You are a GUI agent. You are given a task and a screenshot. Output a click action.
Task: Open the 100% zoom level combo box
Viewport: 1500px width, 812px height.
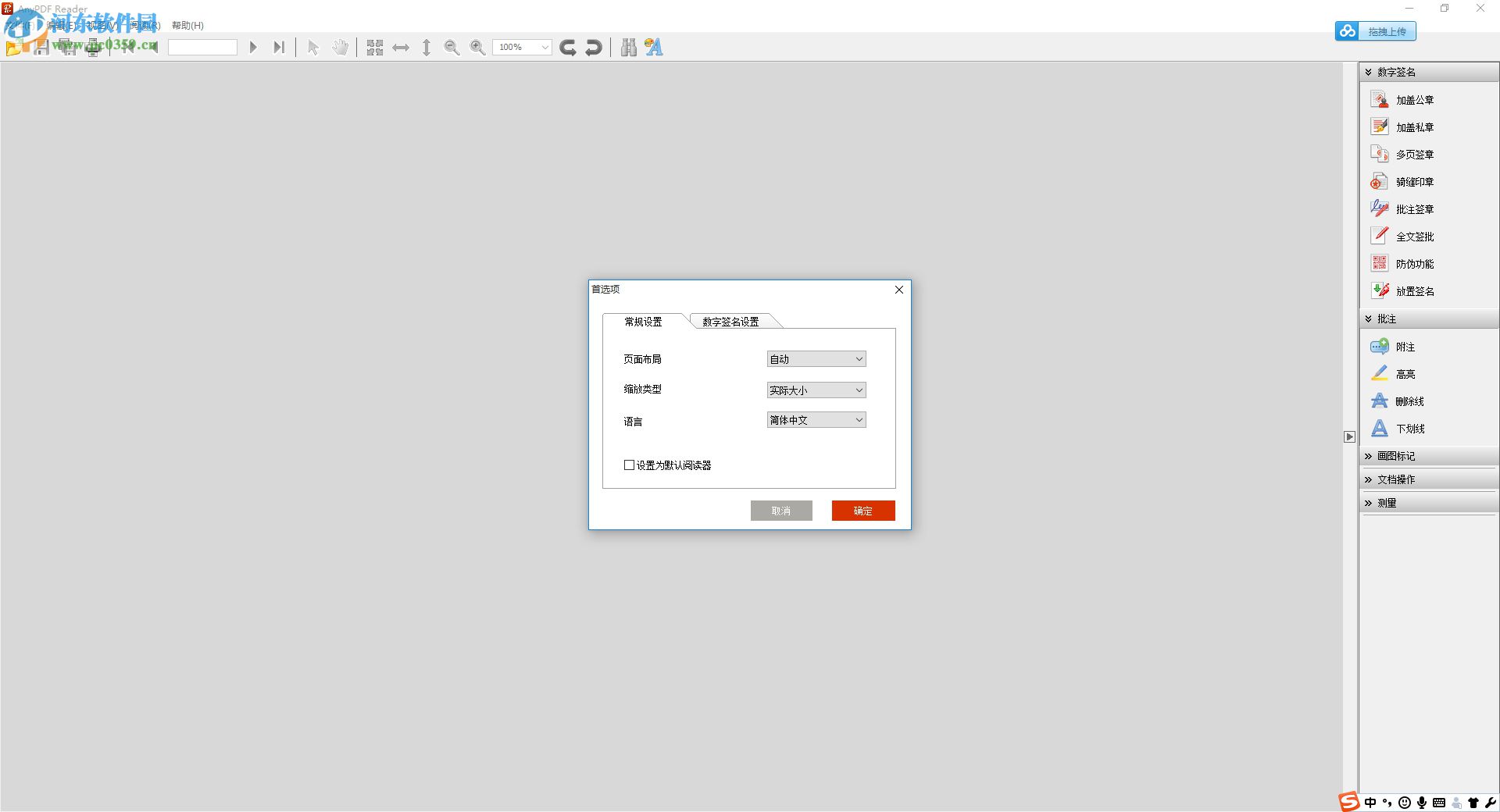coord(521,47)
